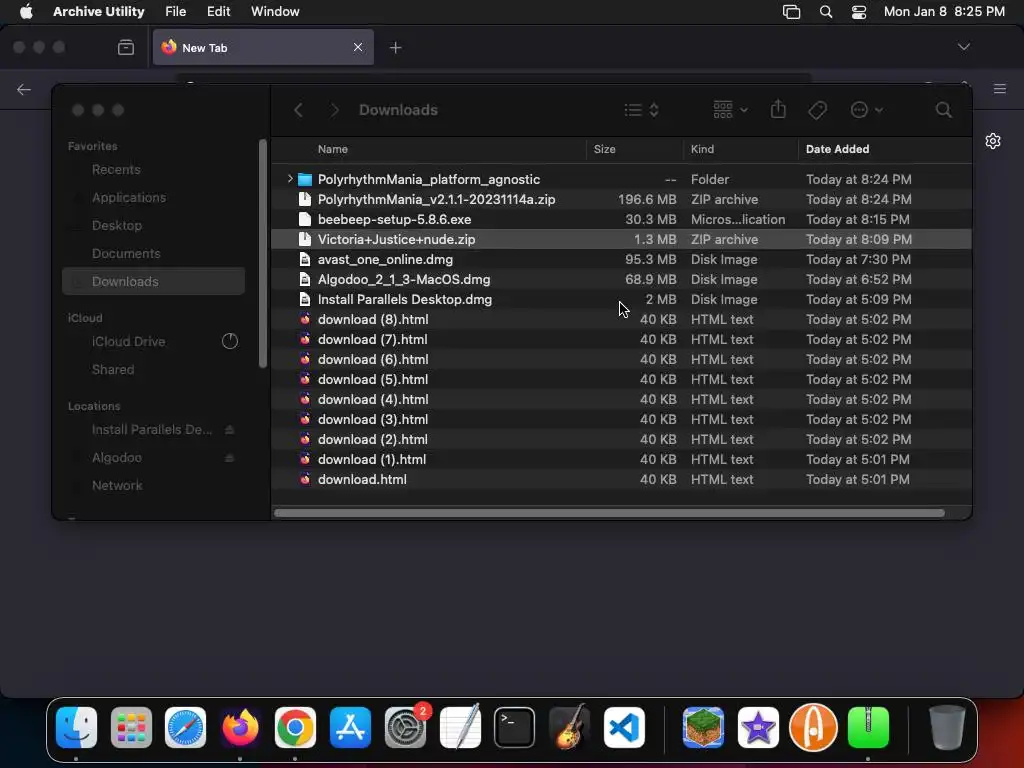Open Firefox hamburger application menu
This screenshot has height=768, width=1024.
[x=1000, y=89]
